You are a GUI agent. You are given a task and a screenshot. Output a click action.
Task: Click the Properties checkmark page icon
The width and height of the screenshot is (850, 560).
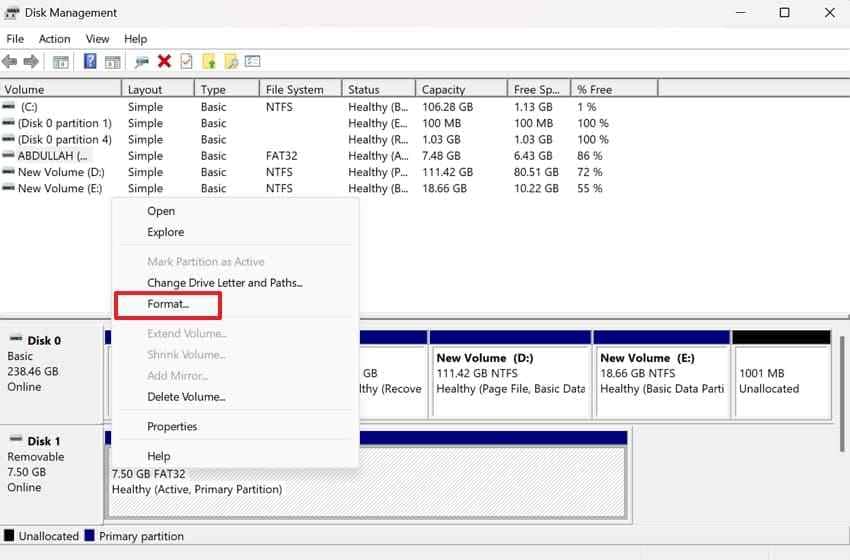(186, 62)
